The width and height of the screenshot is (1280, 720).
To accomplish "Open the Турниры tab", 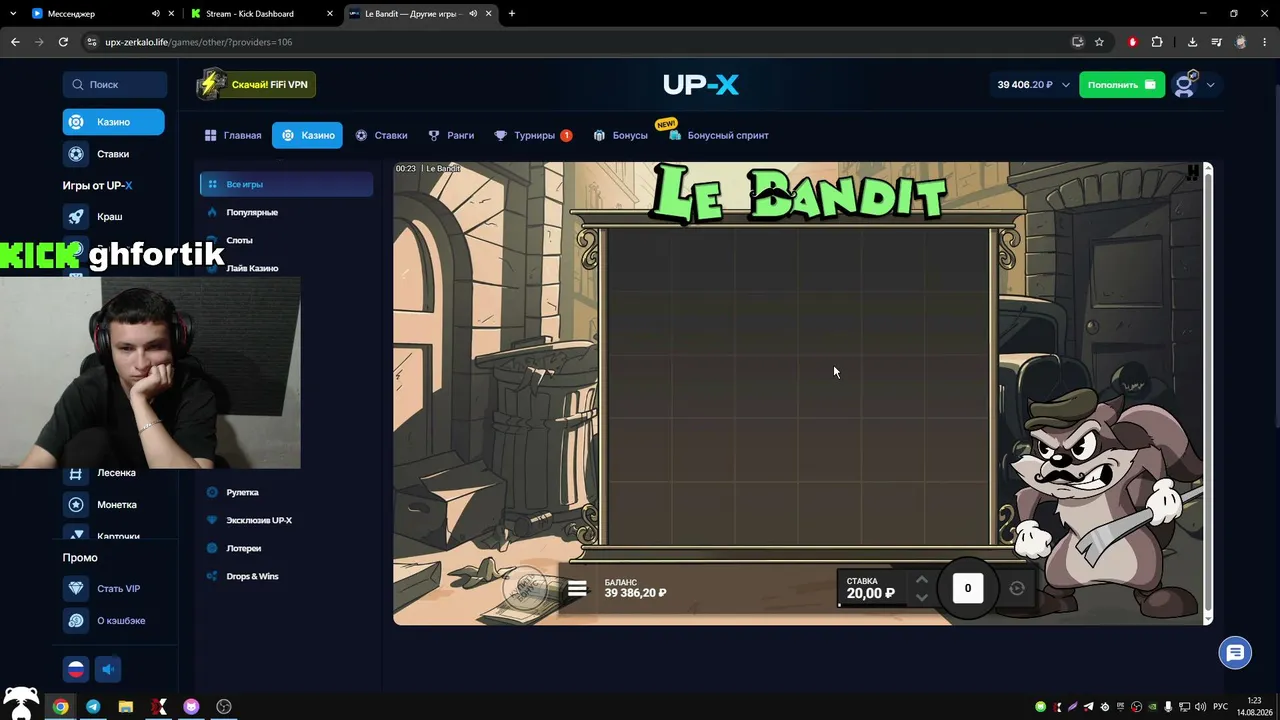I will (x=533, y=135).
